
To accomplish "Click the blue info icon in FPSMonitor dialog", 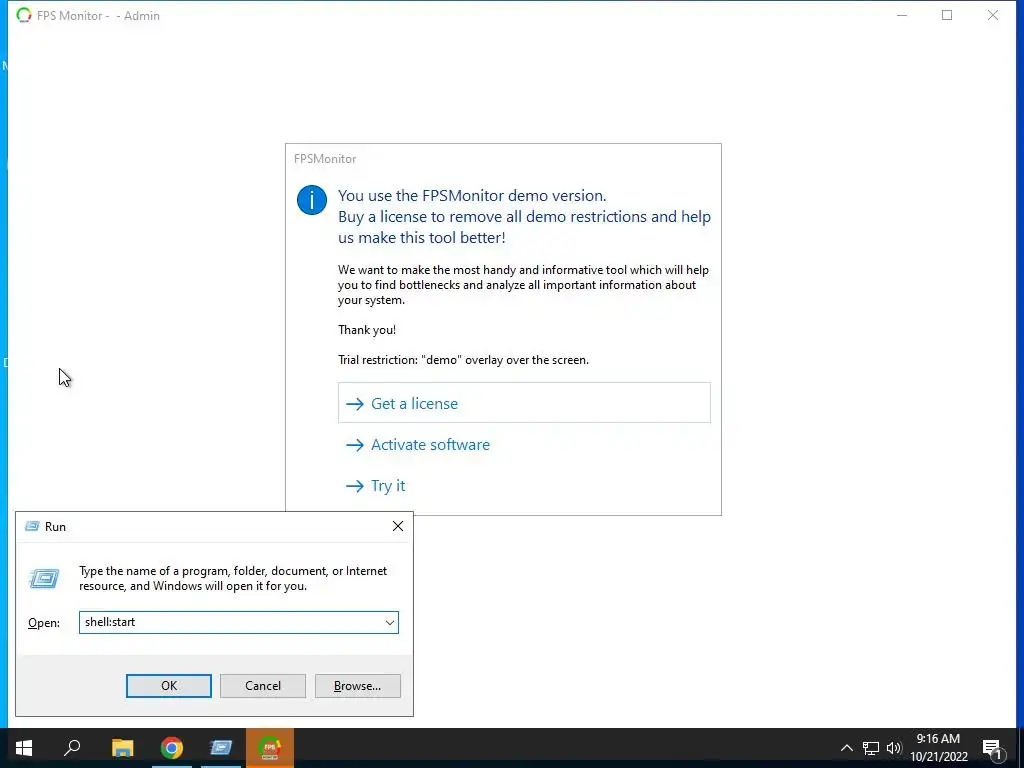I will [x=312, y=199].
